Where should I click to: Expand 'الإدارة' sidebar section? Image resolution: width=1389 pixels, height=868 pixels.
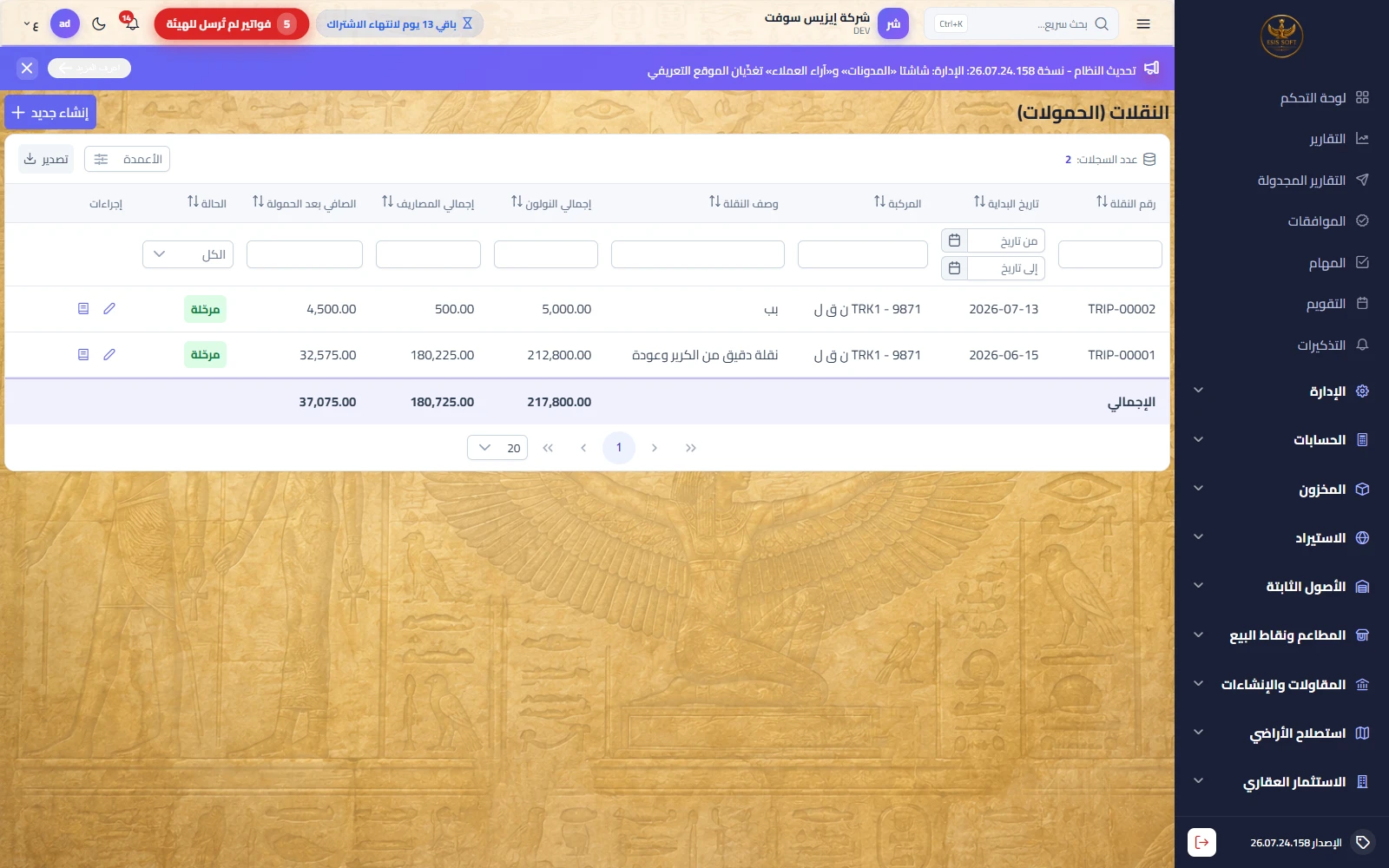[1281, 391]
